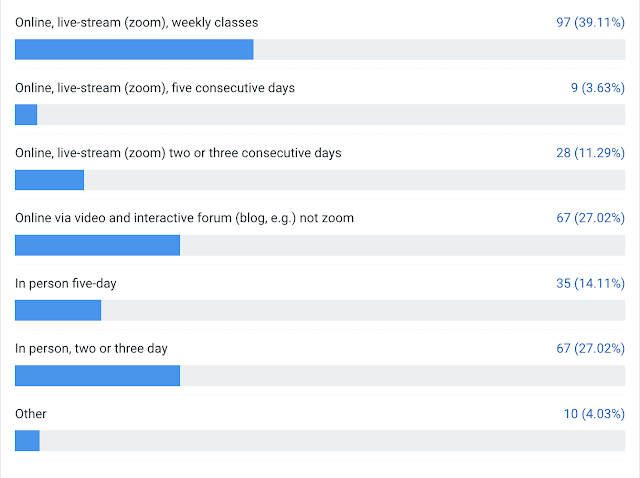Image resolution: width=640 pixels, height=478 pixels.
Task: Click the blue bar for five consecutive days
Action: click(x=26, y=115)
